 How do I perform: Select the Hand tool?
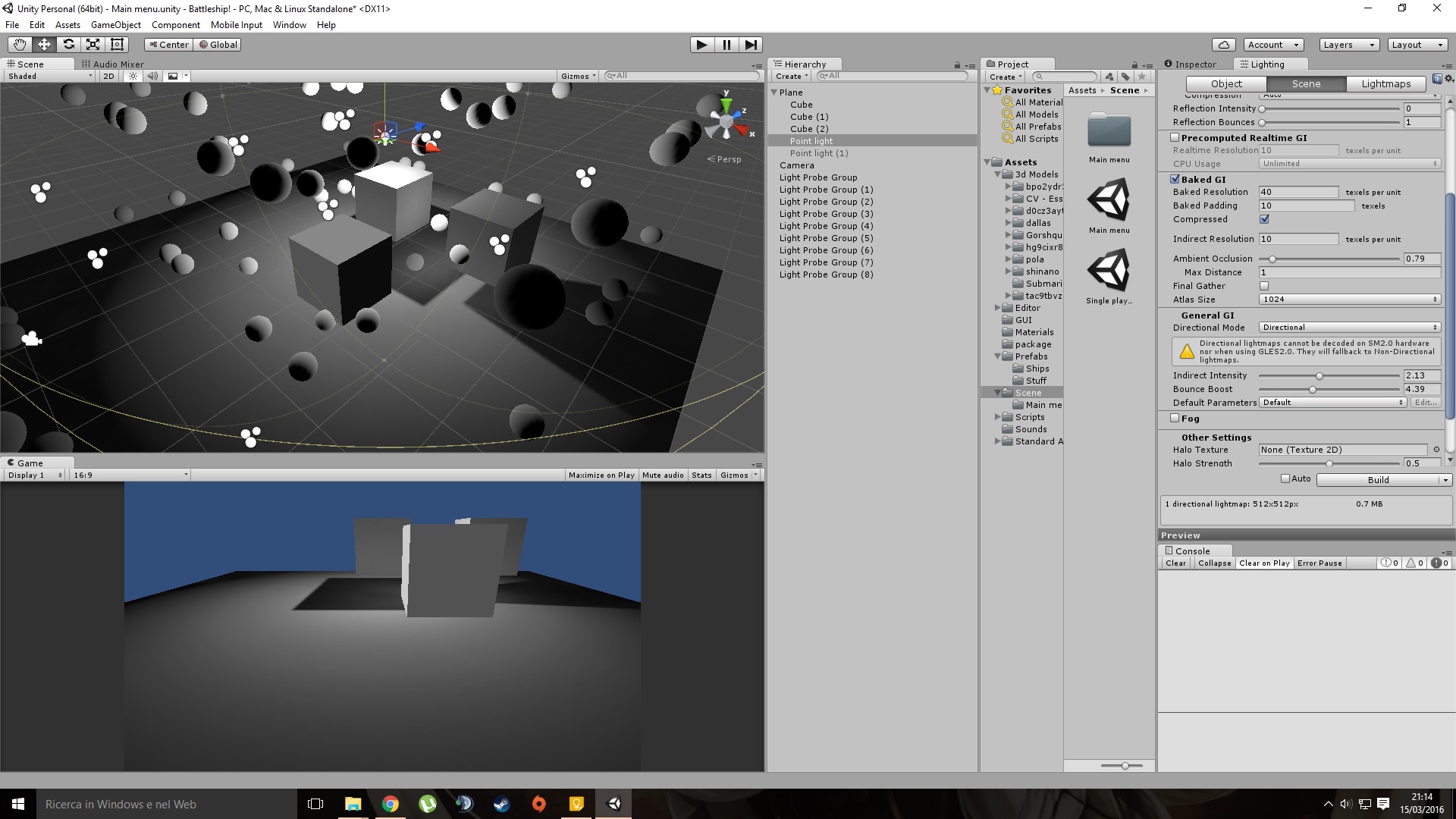(20, 45)
